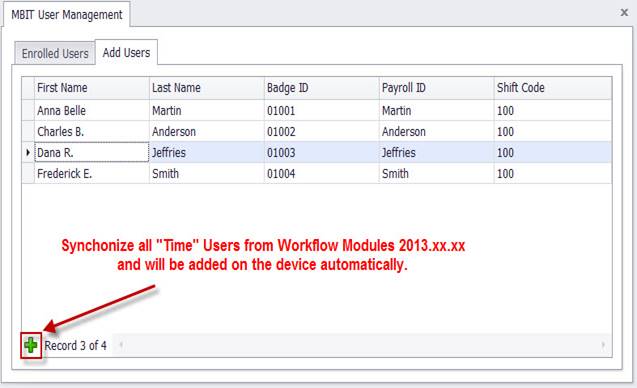Switch to the Enrolled Users tab
The width and height of the screenshot is (637, 388).
(x=55, y=53)
